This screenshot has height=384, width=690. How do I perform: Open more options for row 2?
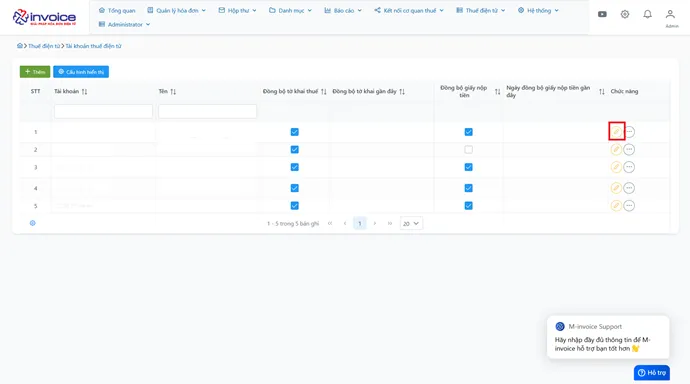pos(629,150)
